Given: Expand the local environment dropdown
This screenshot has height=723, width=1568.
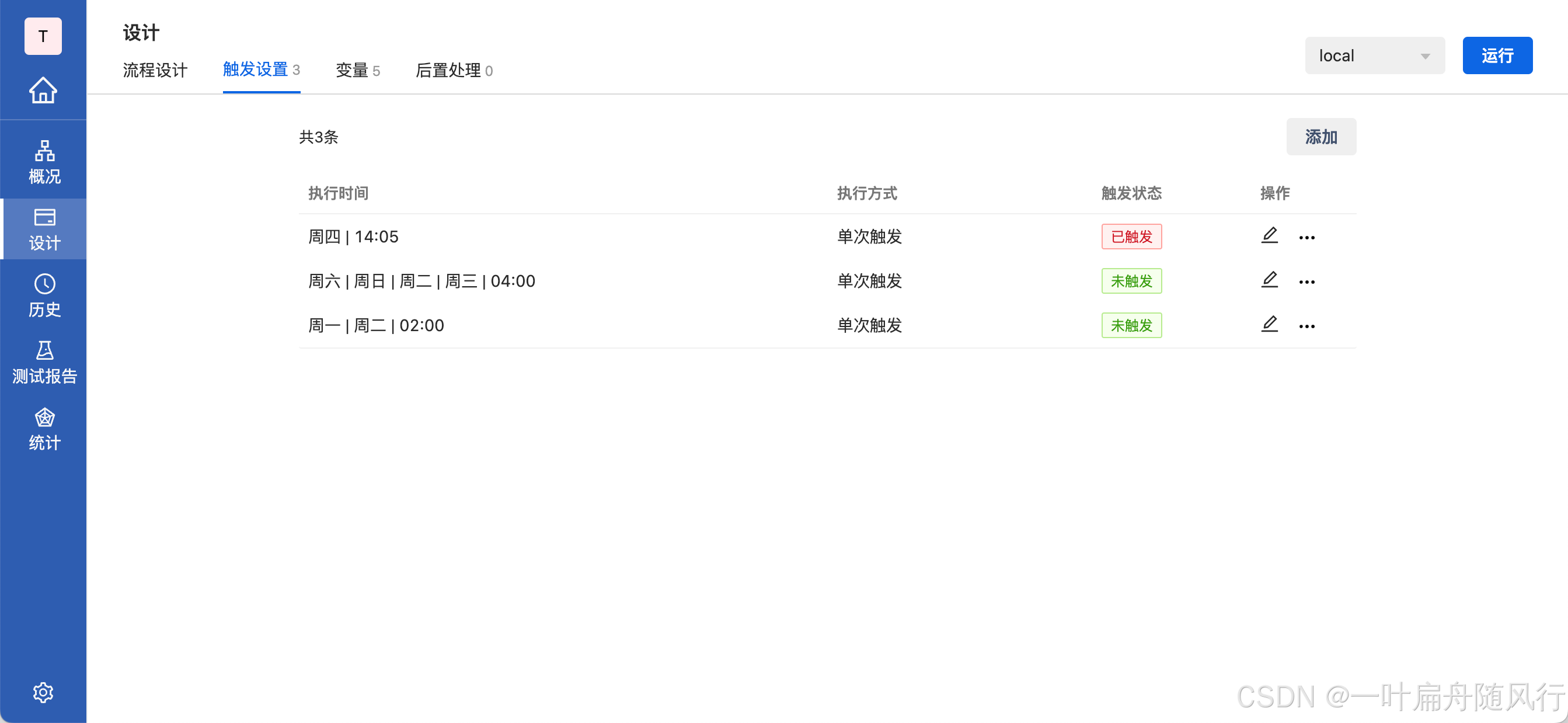Looking at the screenshot, I should click(x=1374, y=55).
